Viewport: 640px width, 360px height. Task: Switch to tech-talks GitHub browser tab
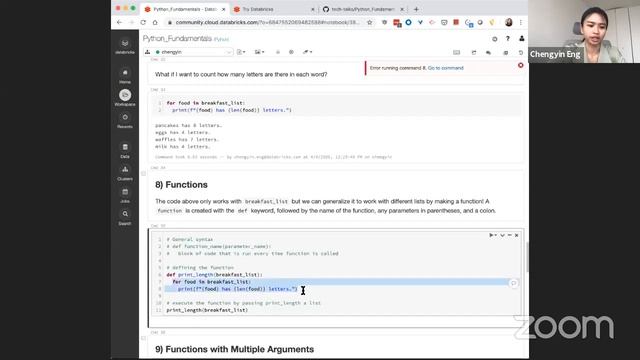362,9
